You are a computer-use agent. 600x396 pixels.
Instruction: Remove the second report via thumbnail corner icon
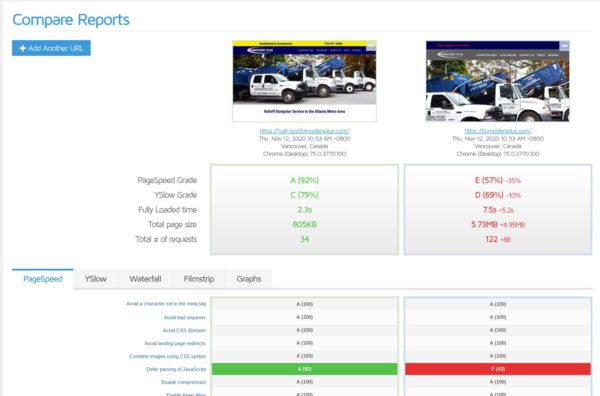(564, 46)
